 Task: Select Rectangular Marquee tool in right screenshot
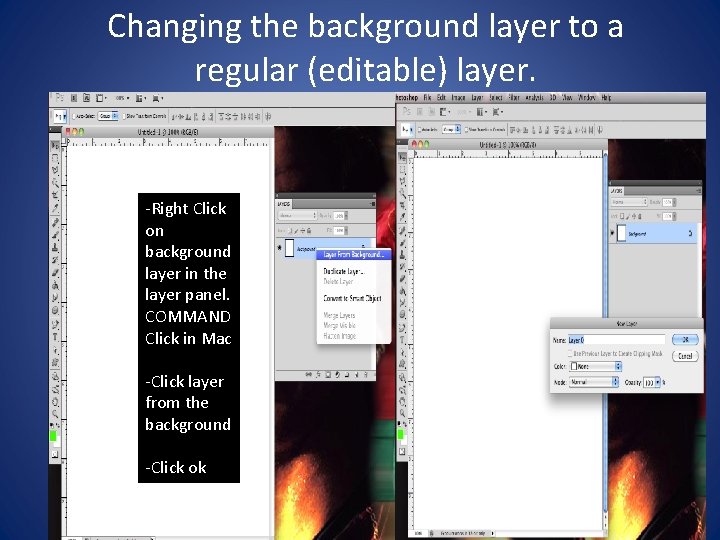(402, 170)
